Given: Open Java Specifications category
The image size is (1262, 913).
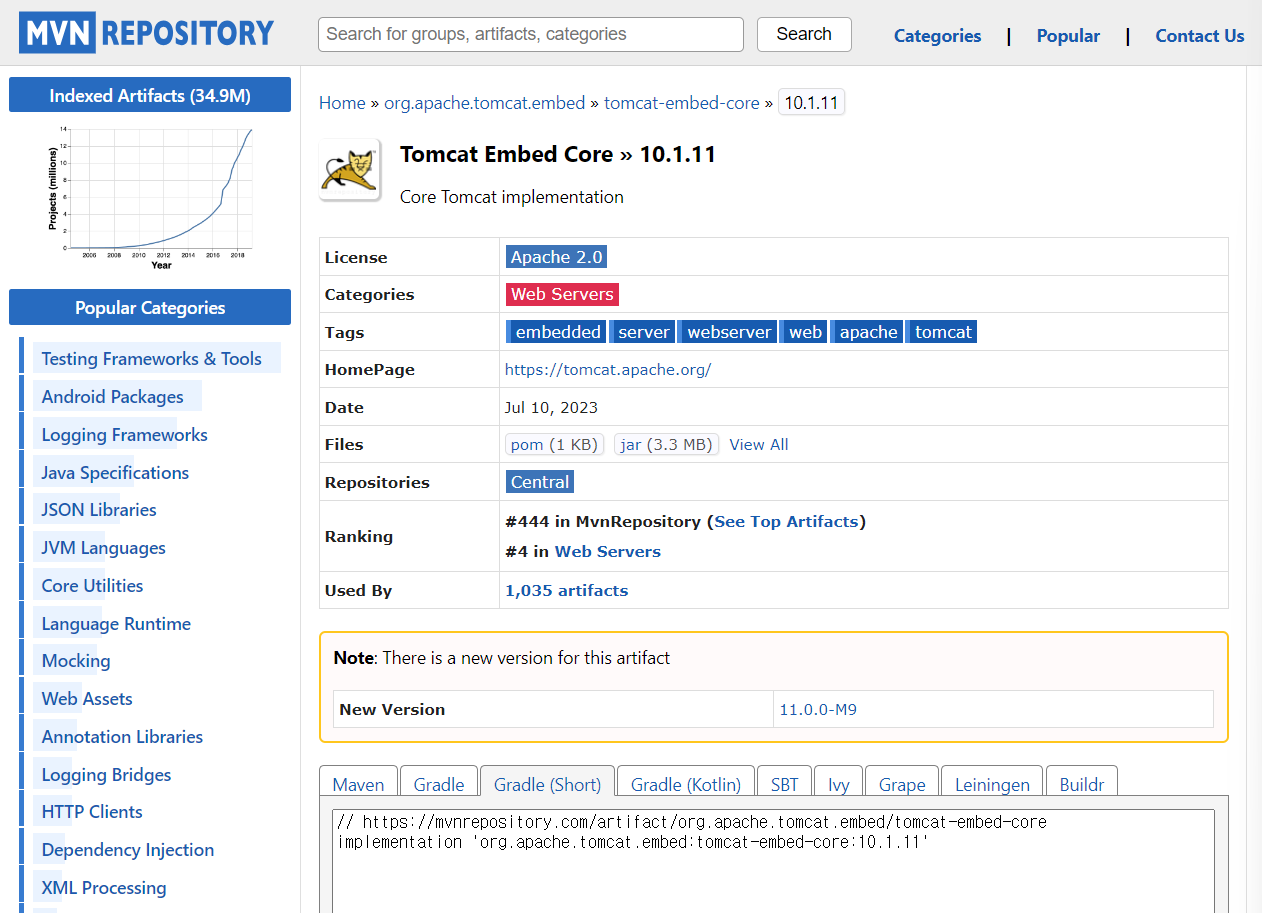Looking at the screenshot, I should (x=115, y=472).
